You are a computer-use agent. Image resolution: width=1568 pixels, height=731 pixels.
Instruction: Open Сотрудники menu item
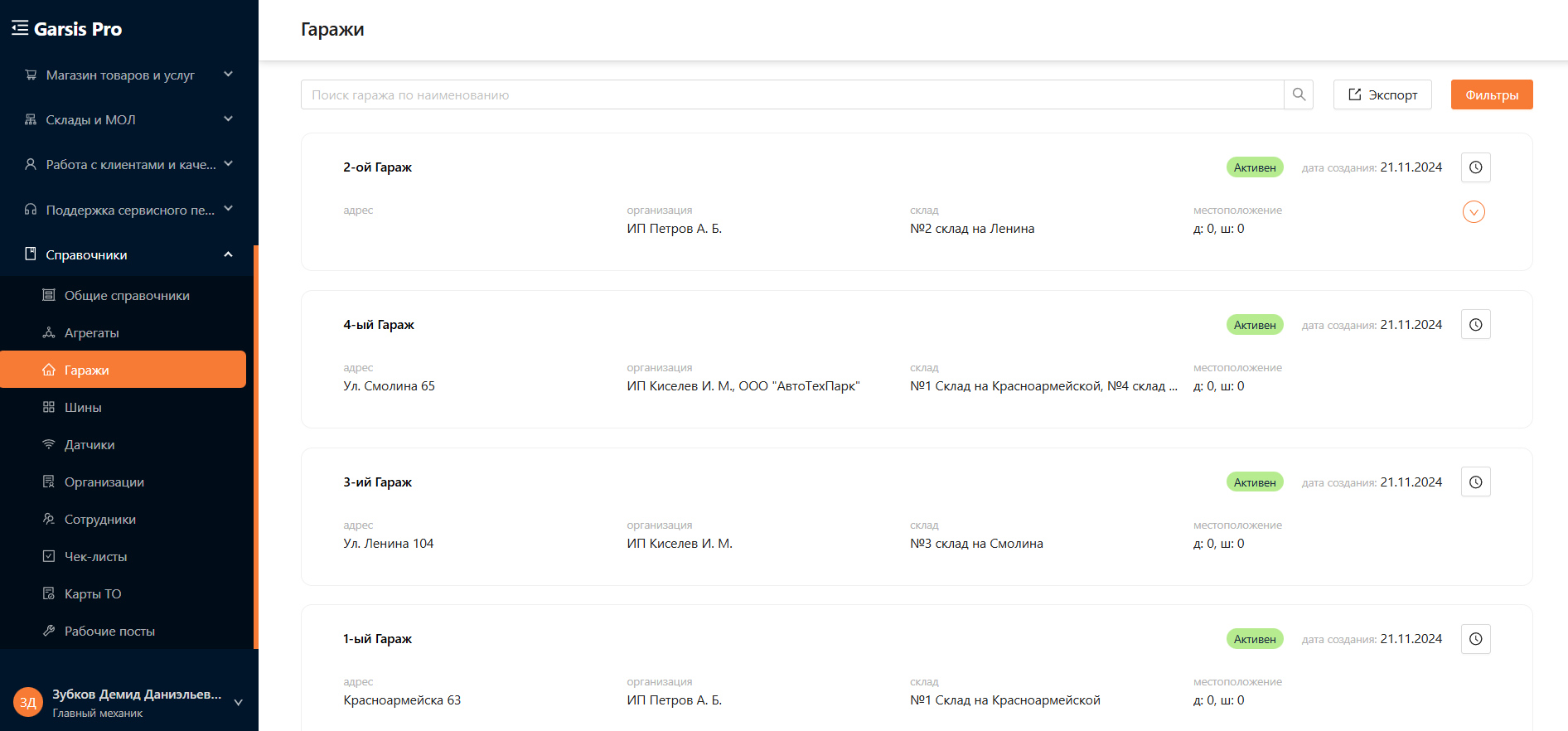123,519
